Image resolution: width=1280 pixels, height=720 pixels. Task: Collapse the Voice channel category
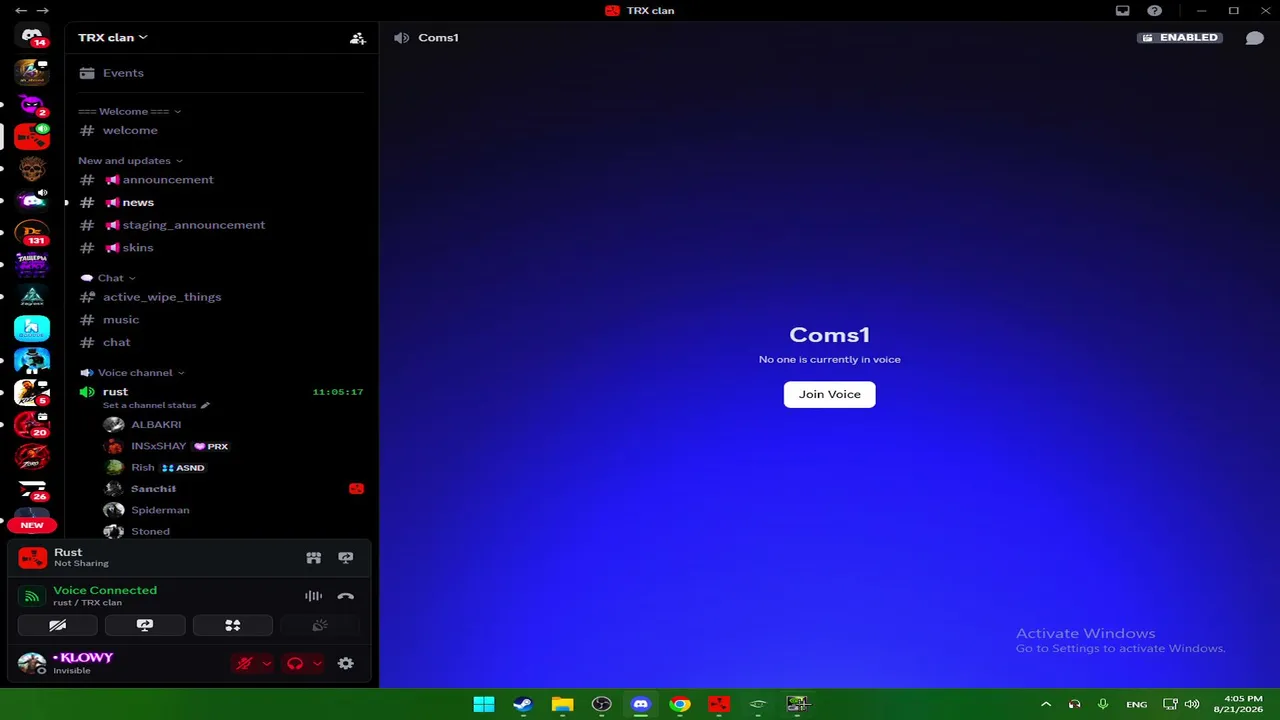132,373
